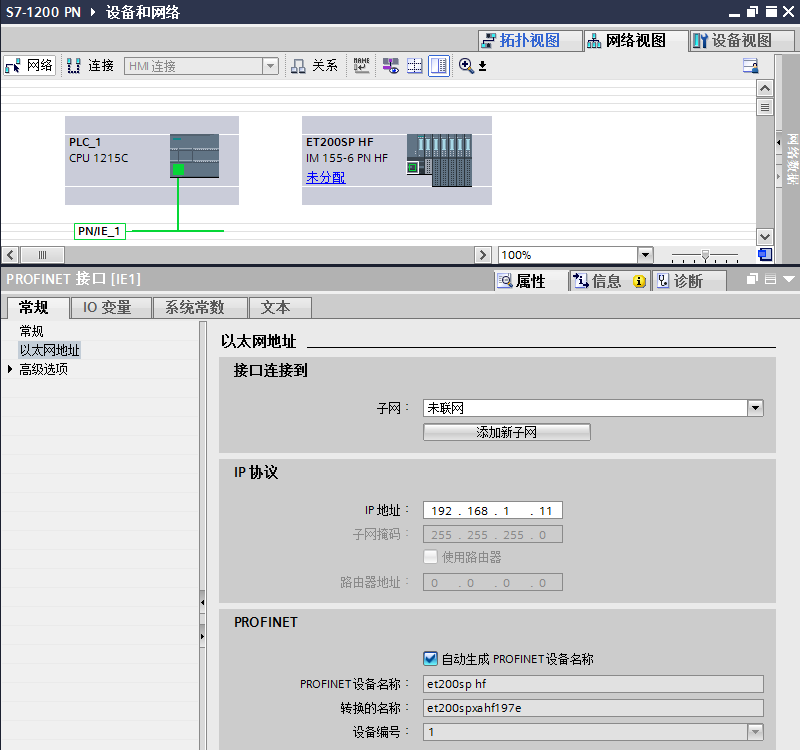Click the 转换的名称 (Converted name) field

pyautogui.click(x=593, y=708)
